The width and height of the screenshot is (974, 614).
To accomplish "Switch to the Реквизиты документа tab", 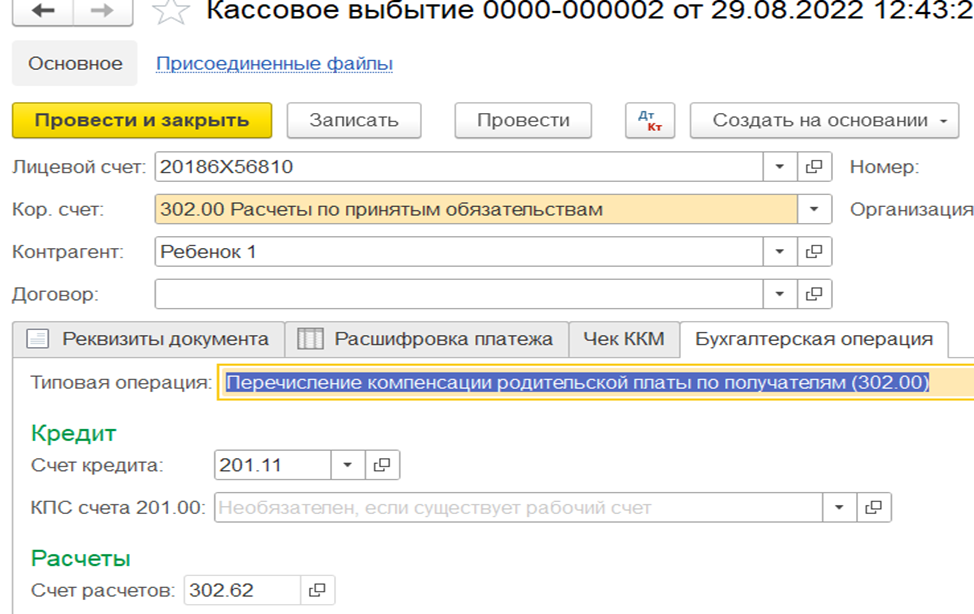I will click(148, 339).
